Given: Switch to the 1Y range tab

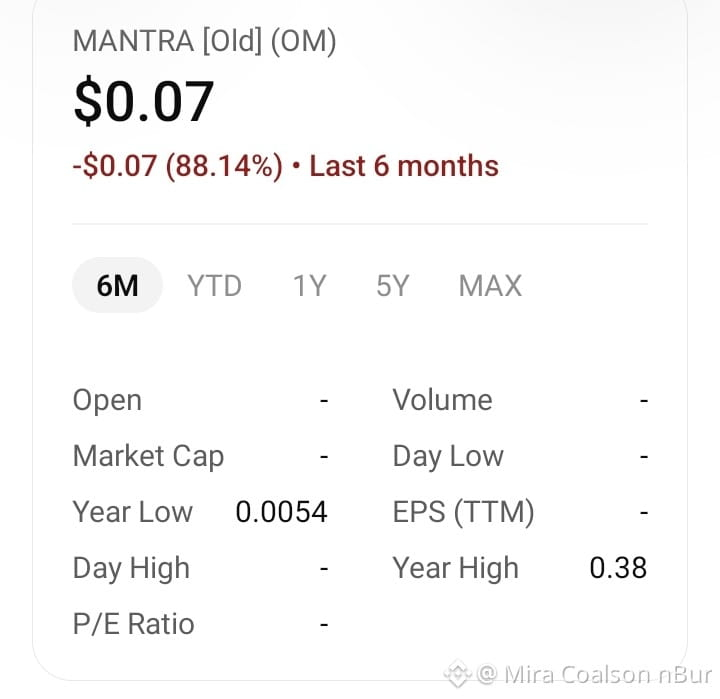Looking at the screenshot, I should pyautogui.click(x=309, y=286).
